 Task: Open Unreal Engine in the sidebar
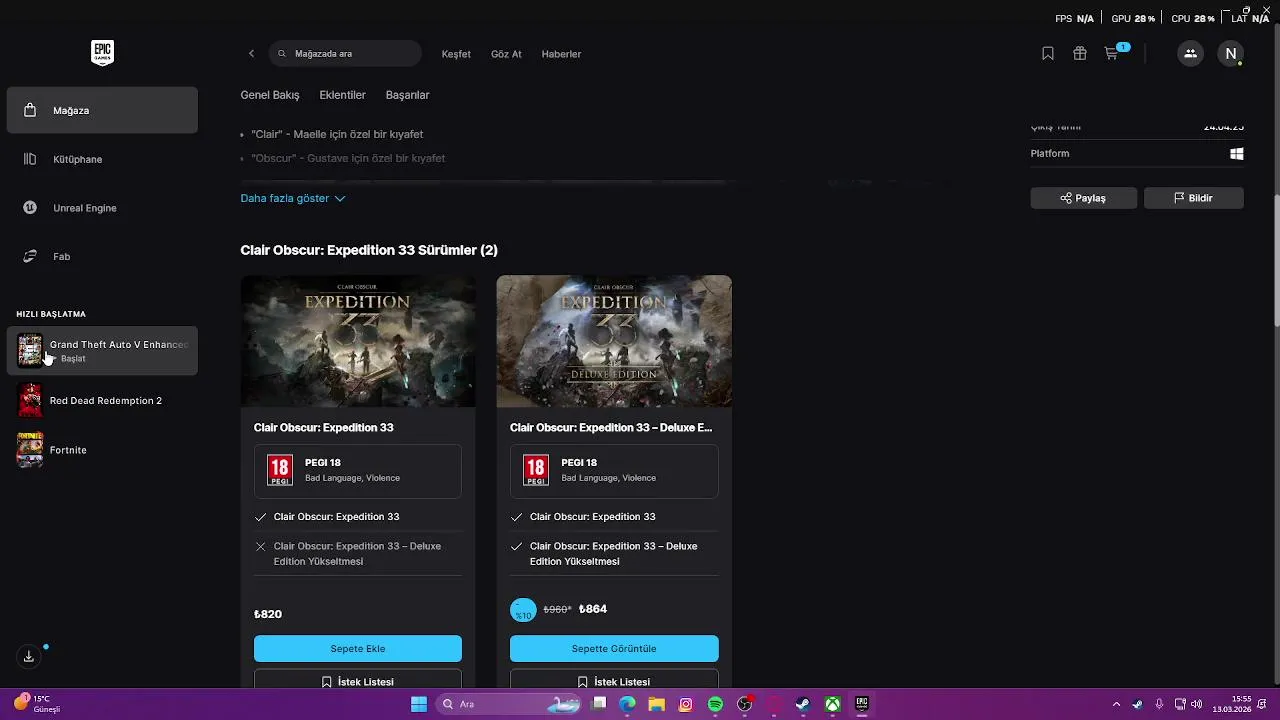(102, 208)
